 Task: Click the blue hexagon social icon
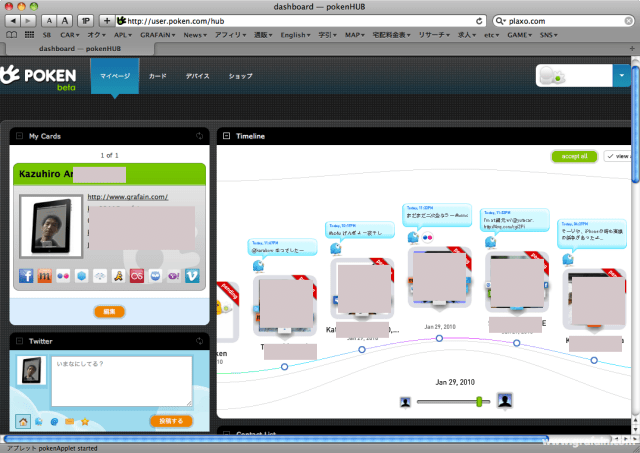[81, 276]
